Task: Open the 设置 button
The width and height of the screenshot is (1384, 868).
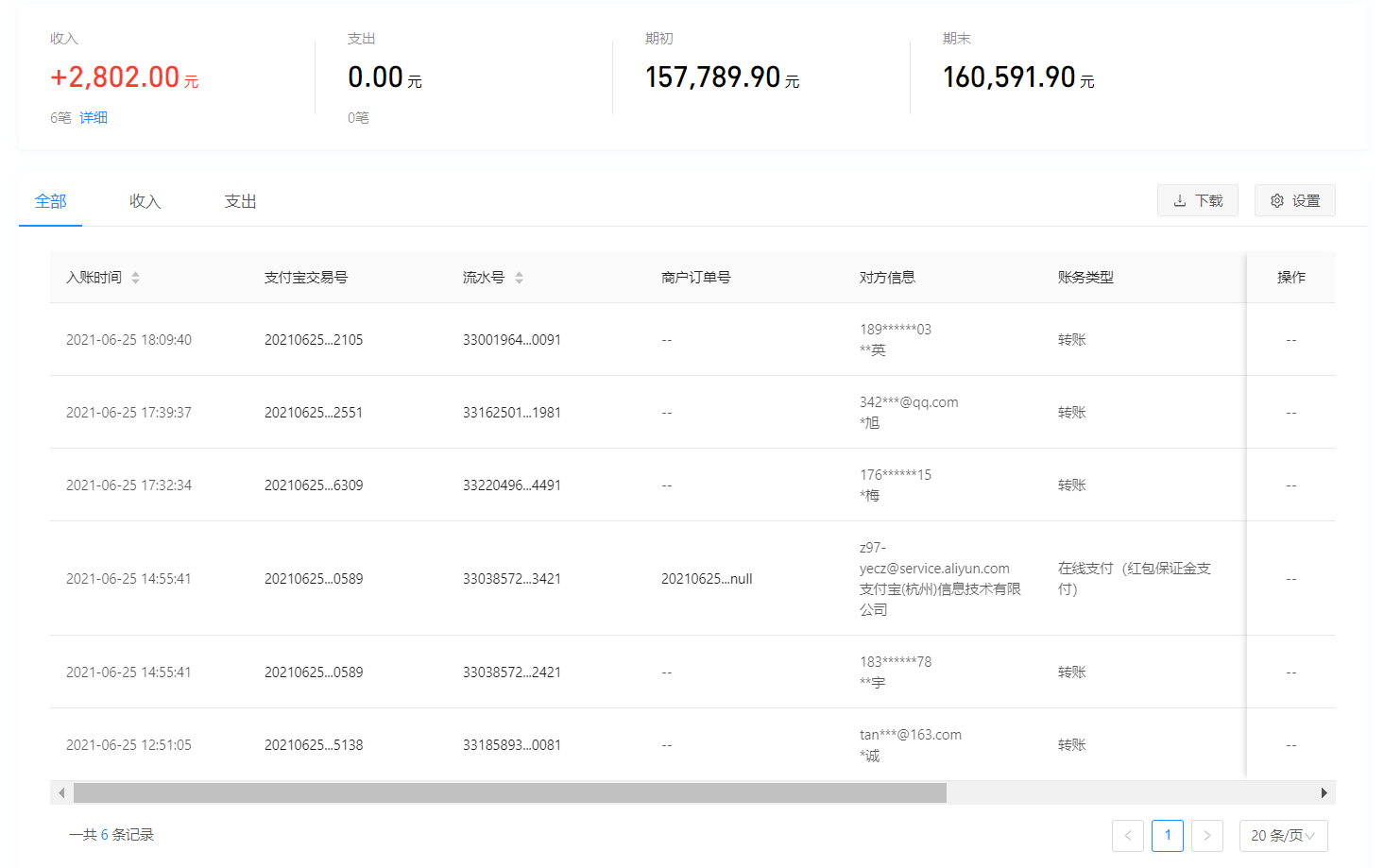Action: (1295, 200)
